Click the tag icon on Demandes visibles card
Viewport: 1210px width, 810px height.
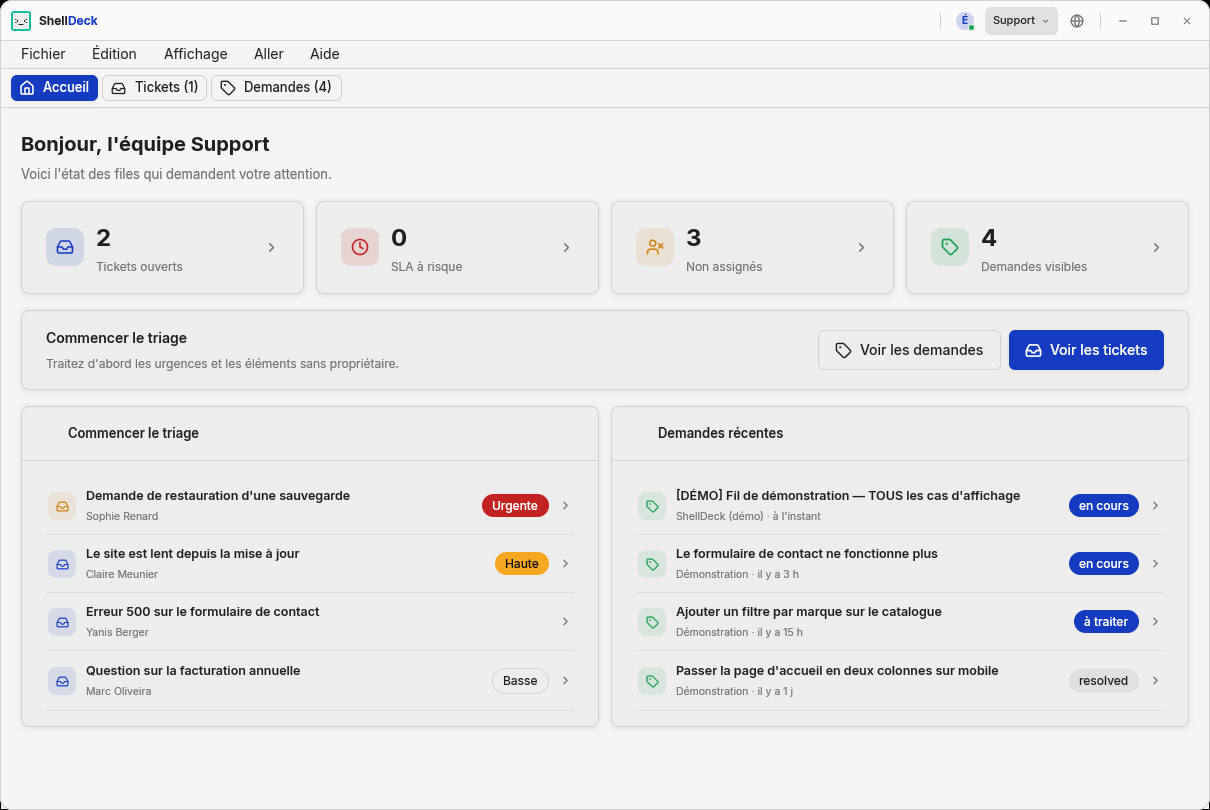click(950, 247)
